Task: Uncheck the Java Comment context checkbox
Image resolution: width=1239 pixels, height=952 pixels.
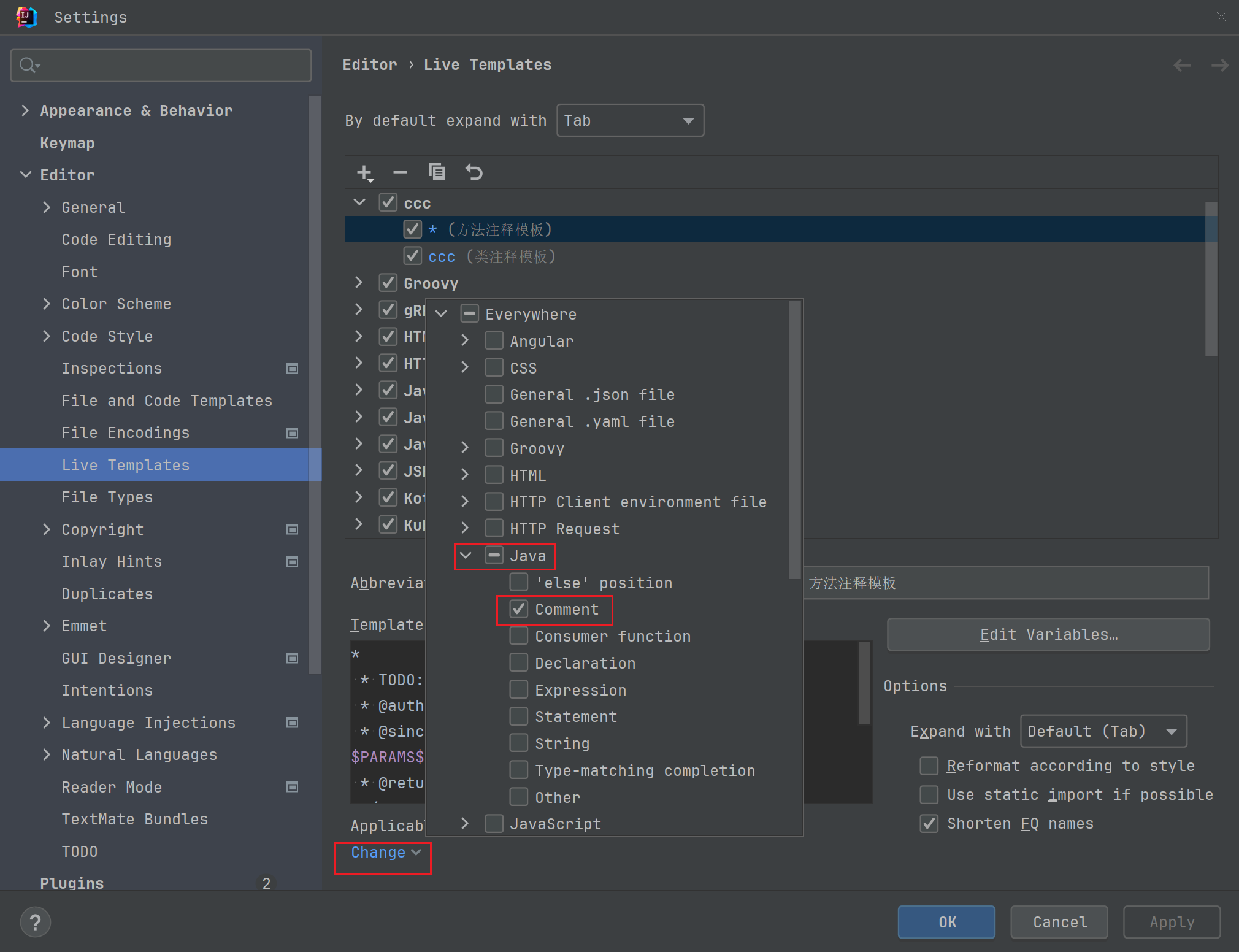Action: [x=519, y=609]
